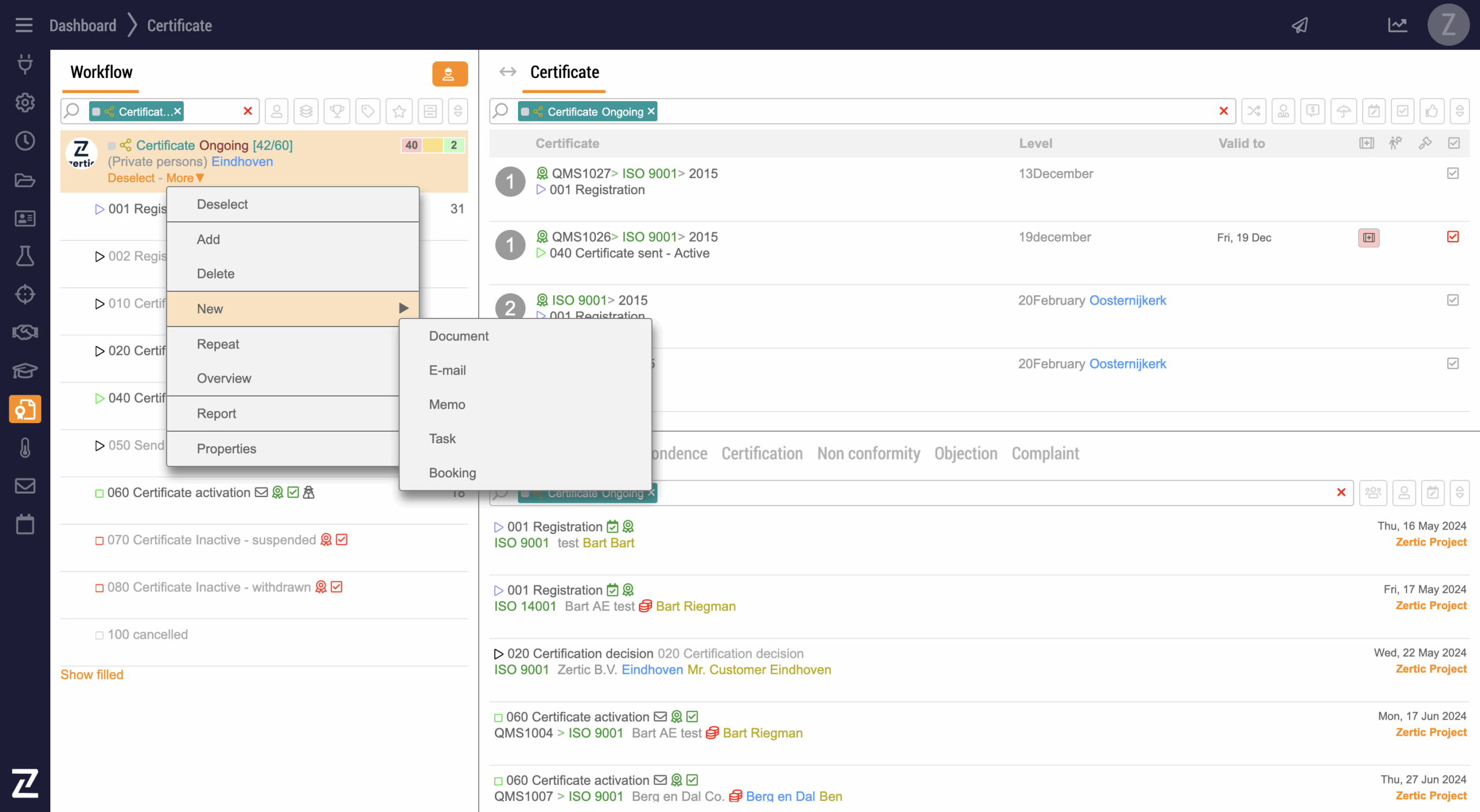Click the star filter icon in Workflow toolbar
The image size is (1480, 812).
click(x=399, y=111)
